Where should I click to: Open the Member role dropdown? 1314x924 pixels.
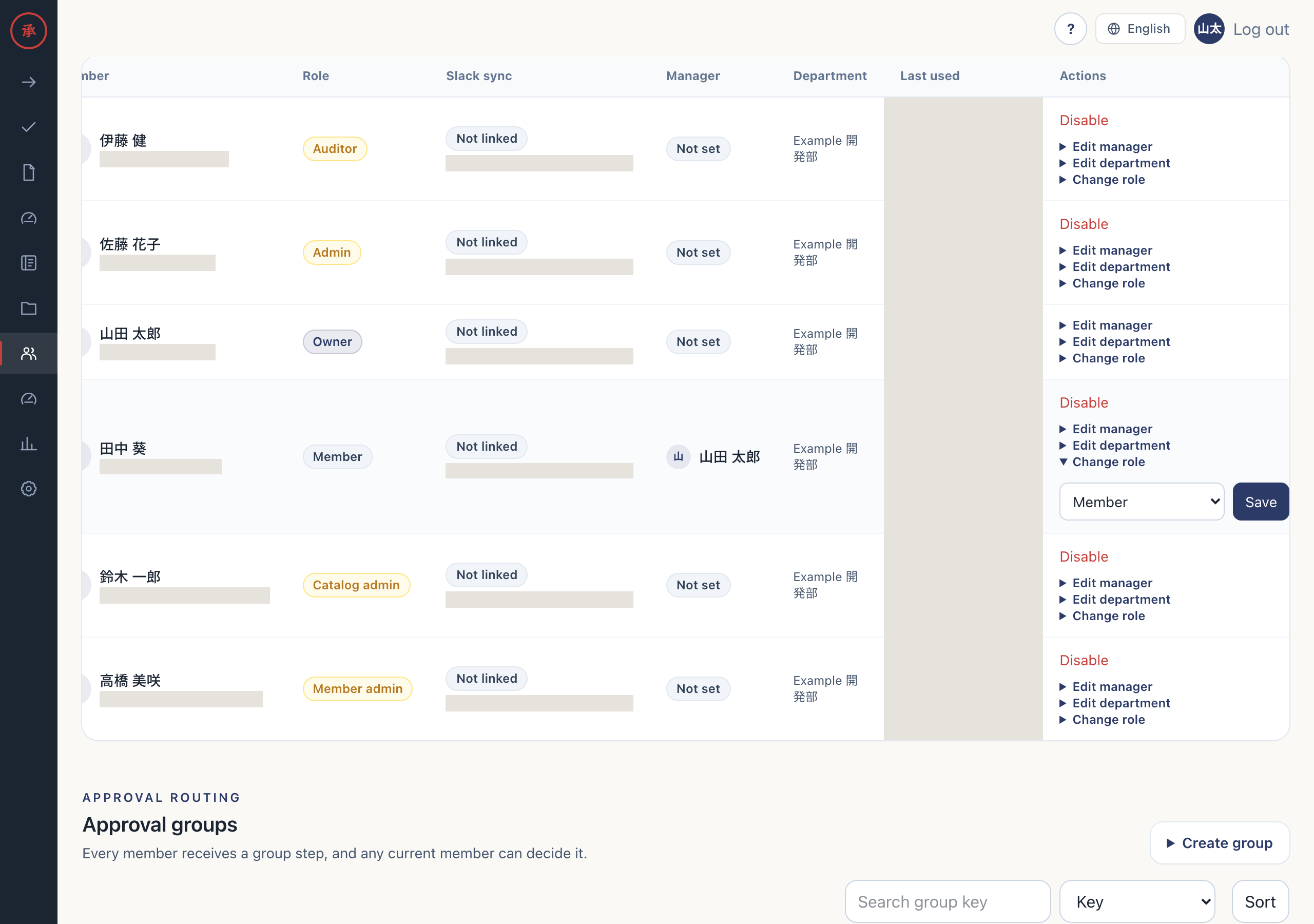click(x=1141, y=502)
